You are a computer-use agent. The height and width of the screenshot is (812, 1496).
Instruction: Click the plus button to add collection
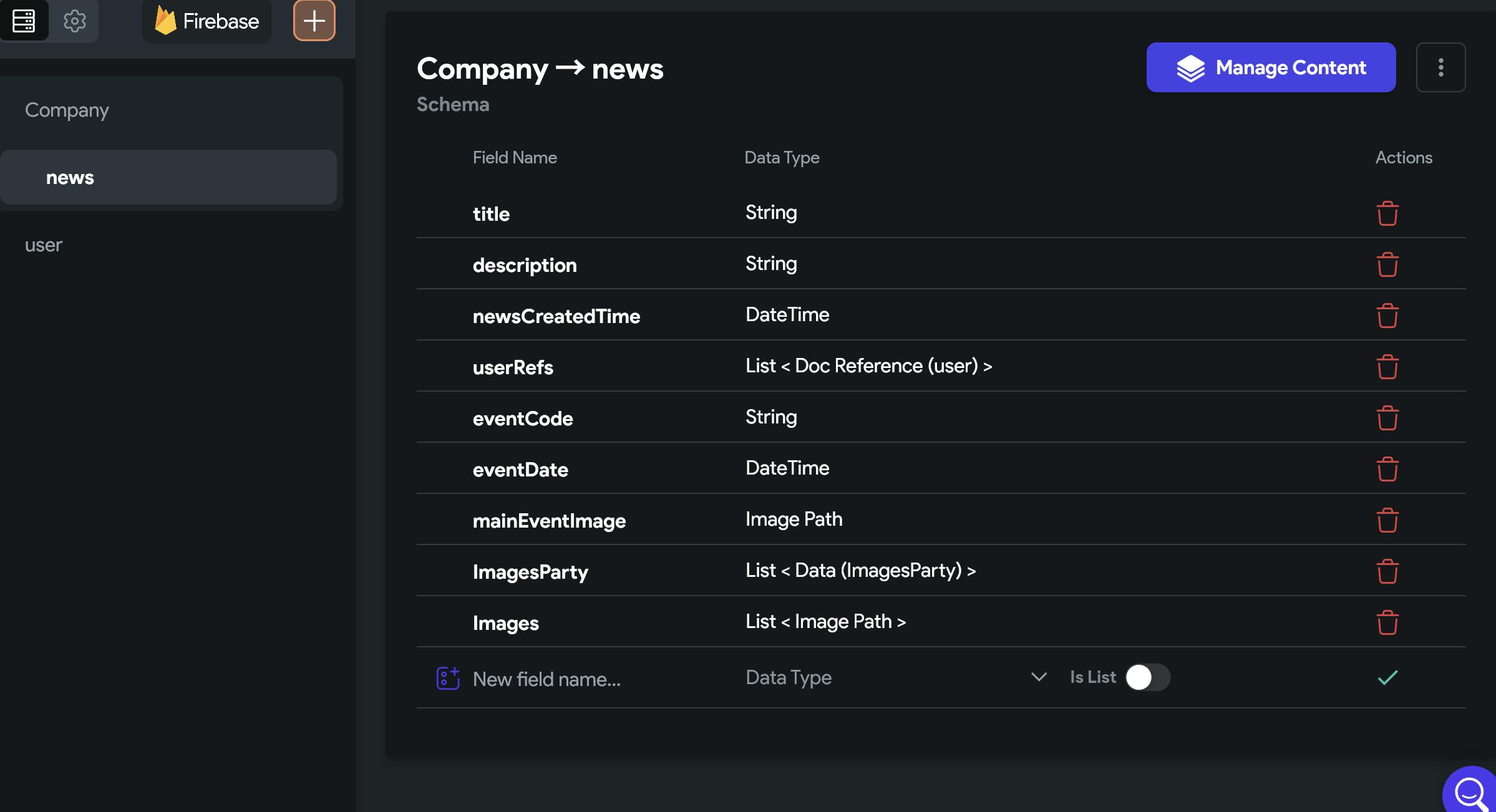[314, 21]
